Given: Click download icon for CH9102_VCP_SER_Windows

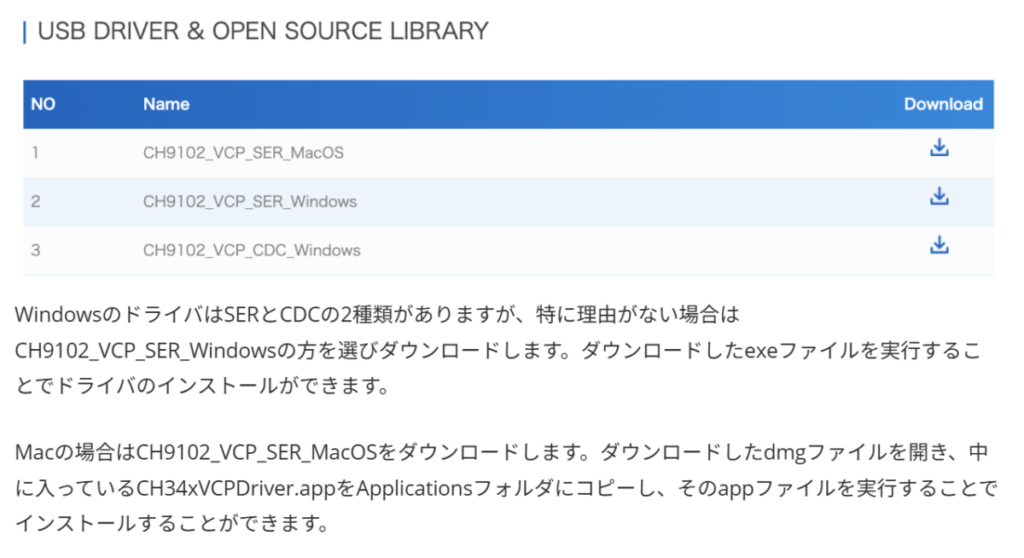Looking at the screenshot, I should point(939,196).
